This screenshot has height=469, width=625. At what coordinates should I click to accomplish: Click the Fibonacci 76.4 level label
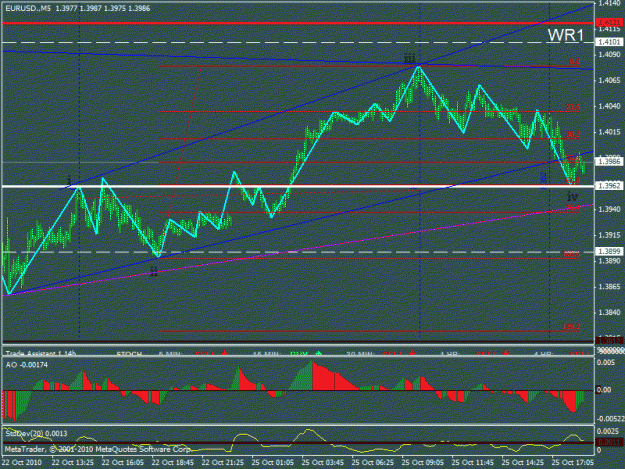tap(573, 207)
